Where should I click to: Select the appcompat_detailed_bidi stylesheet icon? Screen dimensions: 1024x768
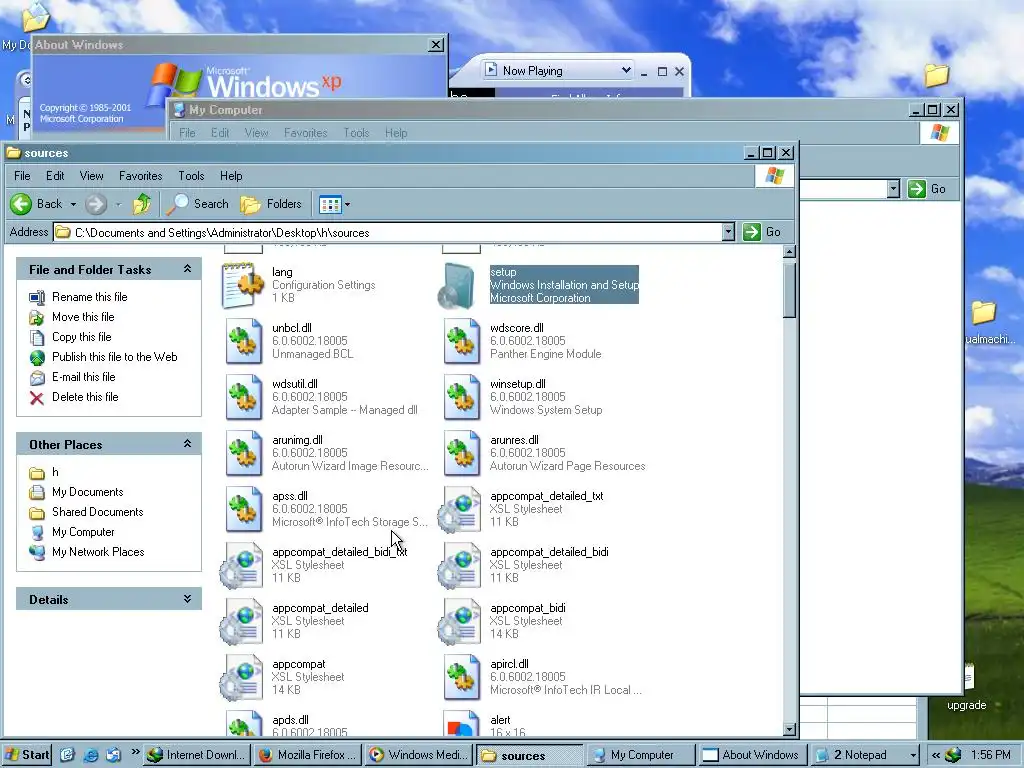click(460, 566)
